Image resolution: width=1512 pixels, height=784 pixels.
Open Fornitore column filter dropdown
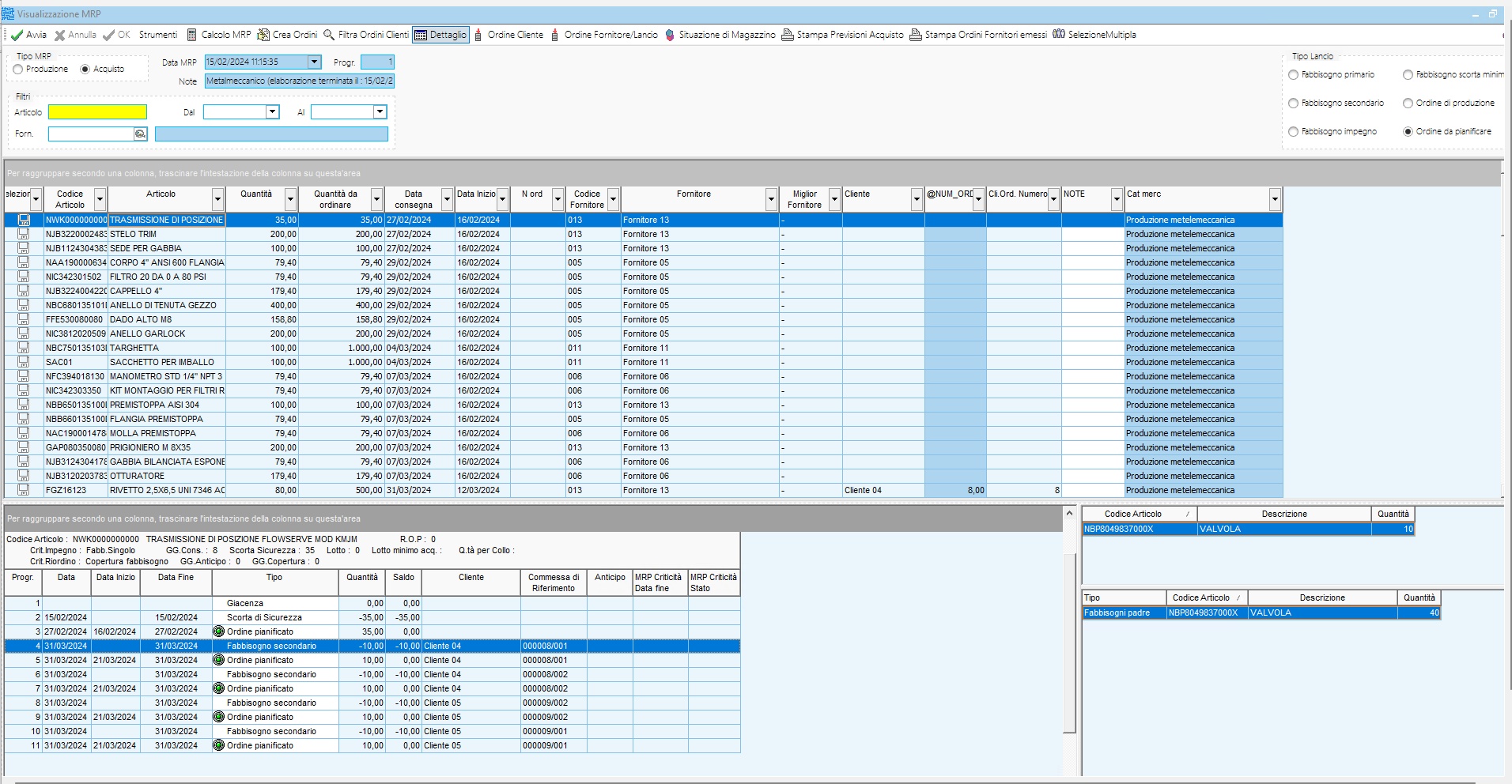(771, 199)
